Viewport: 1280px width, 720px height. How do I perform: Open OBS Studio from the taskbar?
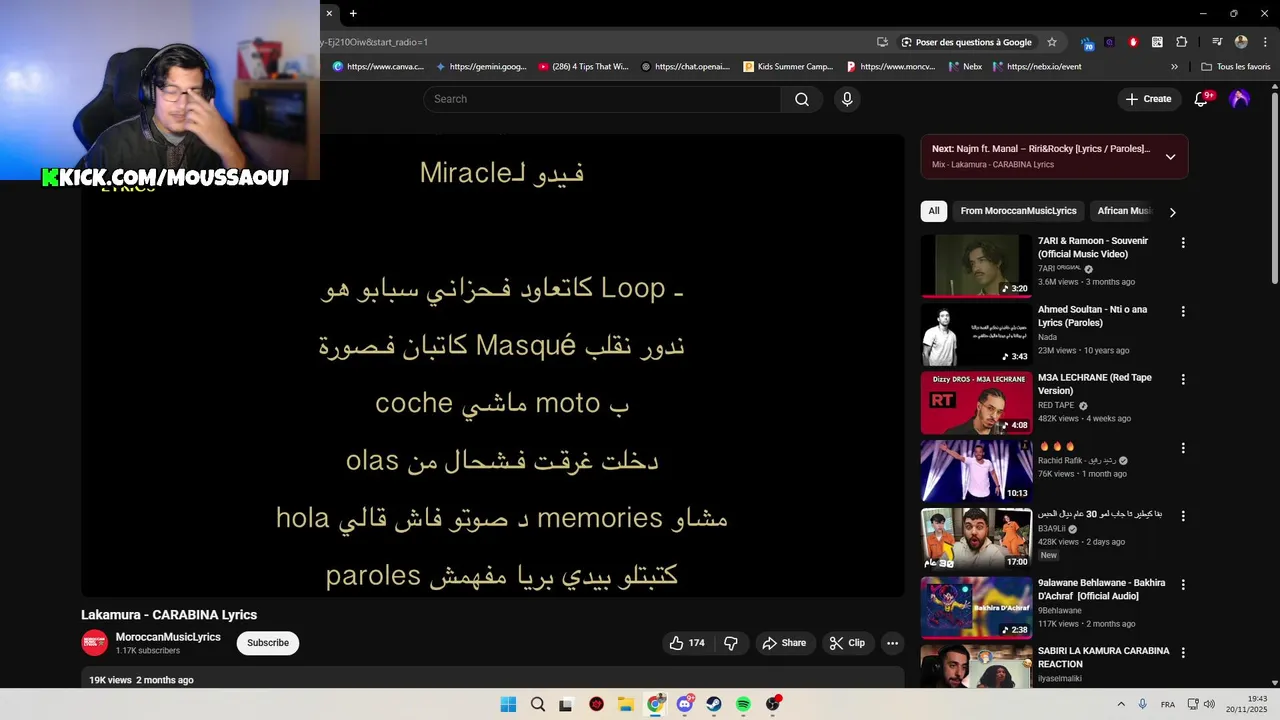click(773, 704)
